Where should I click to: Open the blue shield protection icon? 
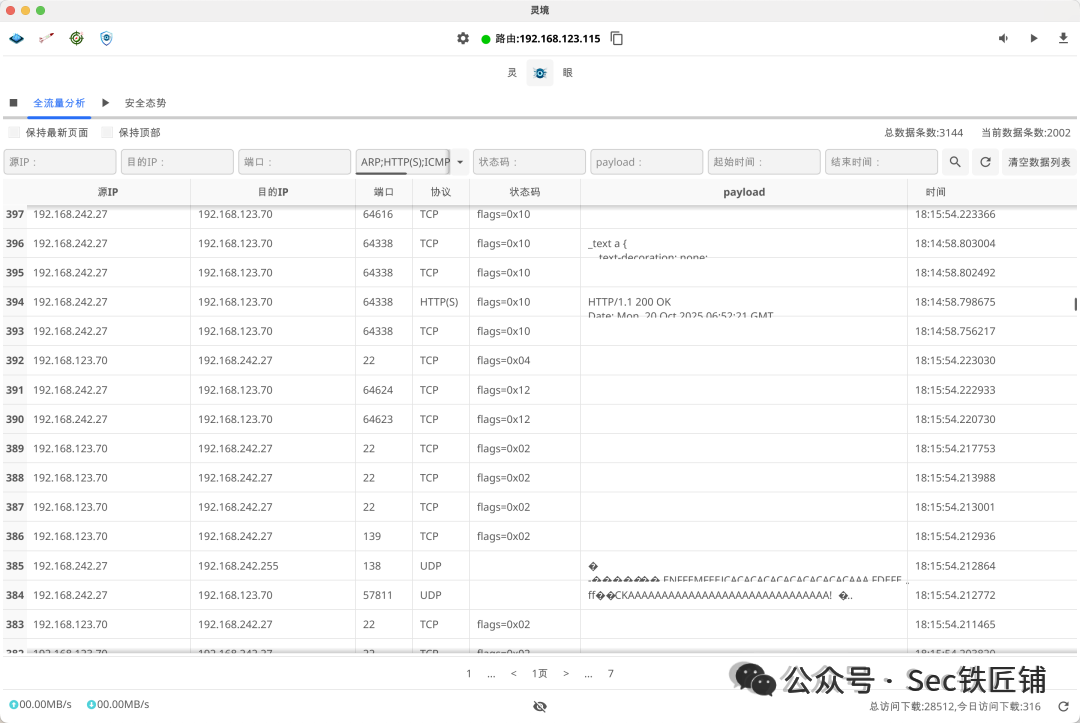coord(106,39)
